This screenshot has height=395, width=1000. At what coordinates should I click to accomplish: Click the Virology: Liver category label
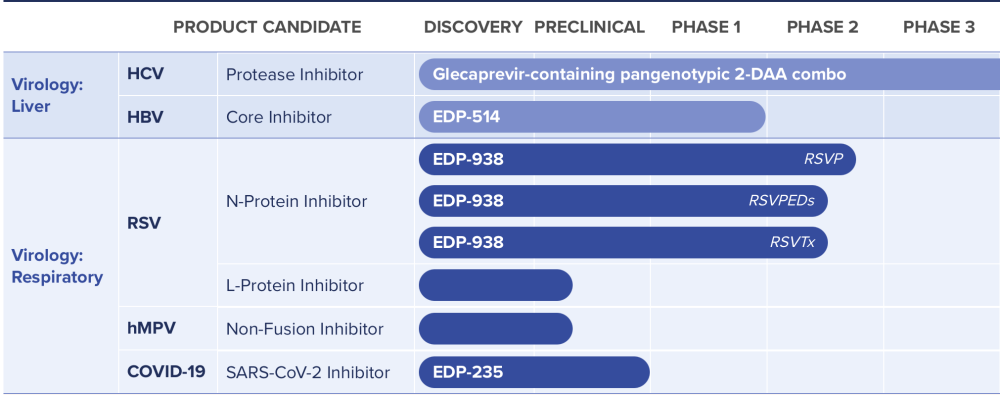point(47,96)
